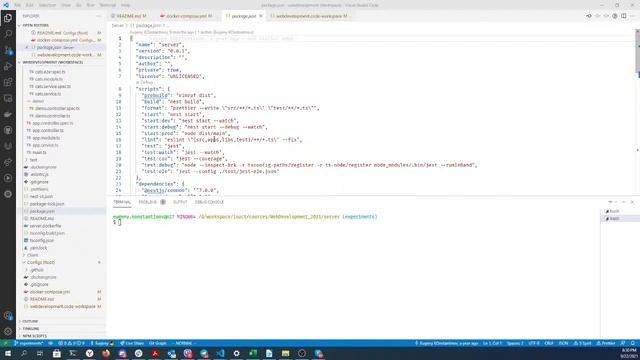This screenshot has height=360, width=640.
Task: Open the Manage gear in activity bar
Action: [x=8, y=331]
